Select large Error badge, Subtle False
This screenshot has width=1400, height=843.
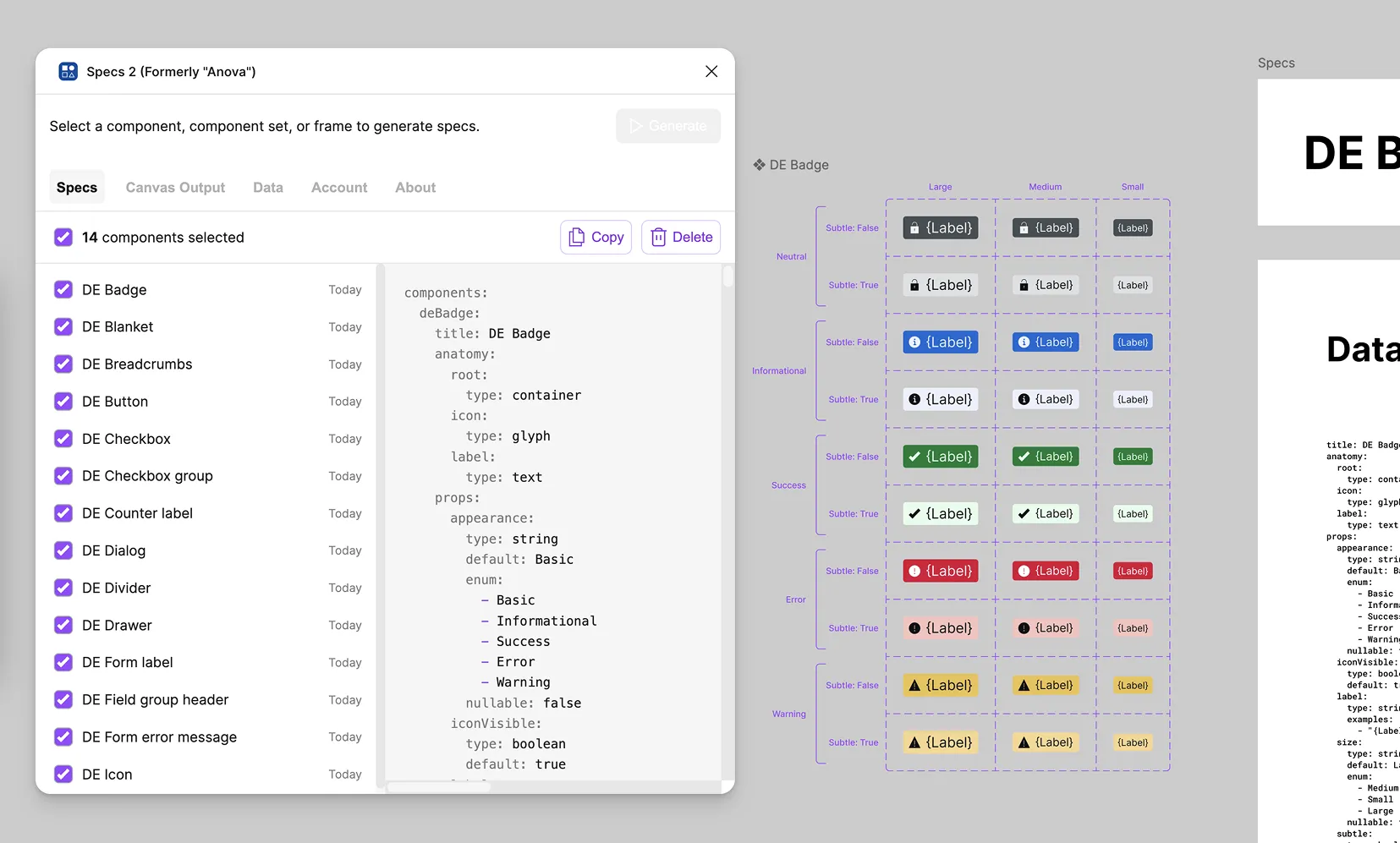[941, 571]
